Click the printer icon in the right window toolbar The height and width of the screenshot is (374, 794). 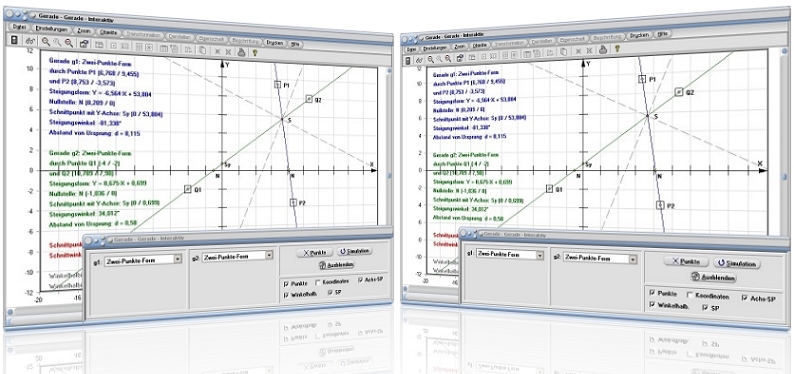pyautogui.click(x=603, y=49)
